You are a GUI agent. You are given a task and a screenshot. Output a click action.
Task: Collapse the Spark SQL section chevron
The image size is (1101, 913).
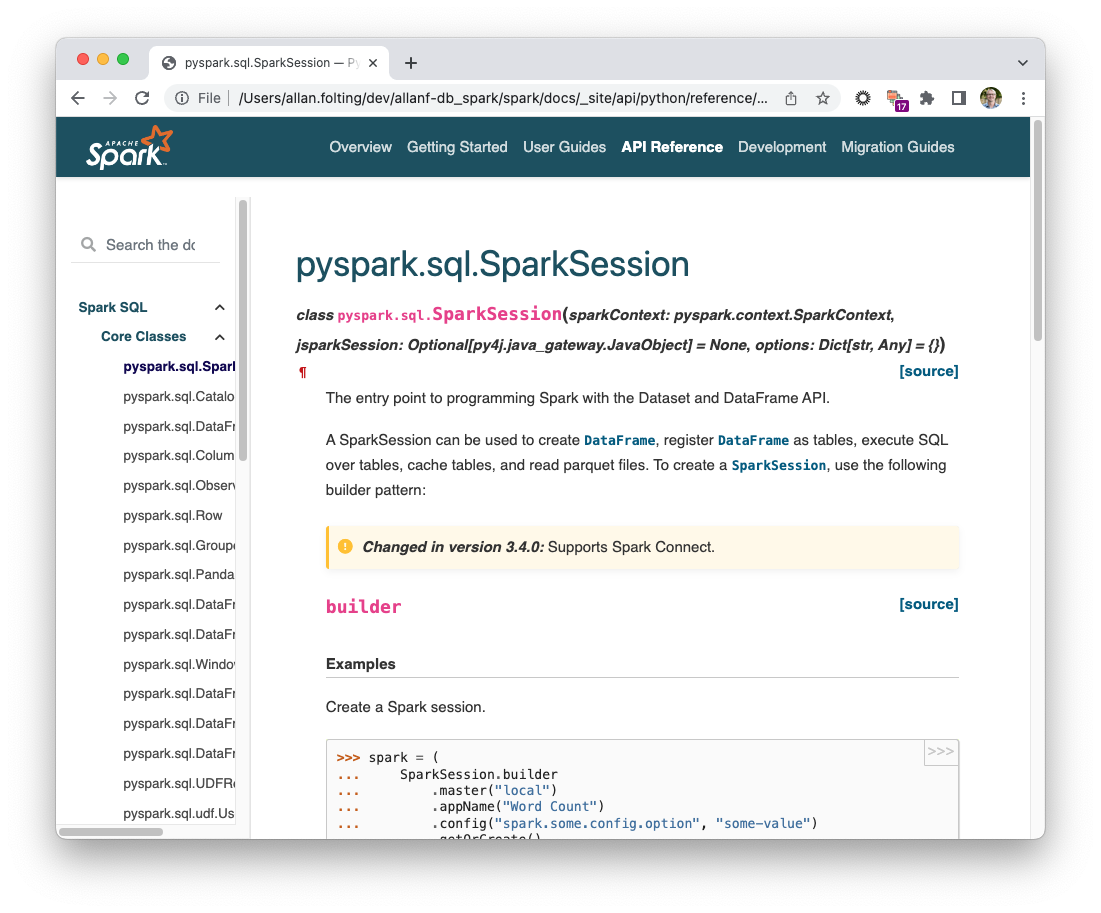tap(220, 308)
